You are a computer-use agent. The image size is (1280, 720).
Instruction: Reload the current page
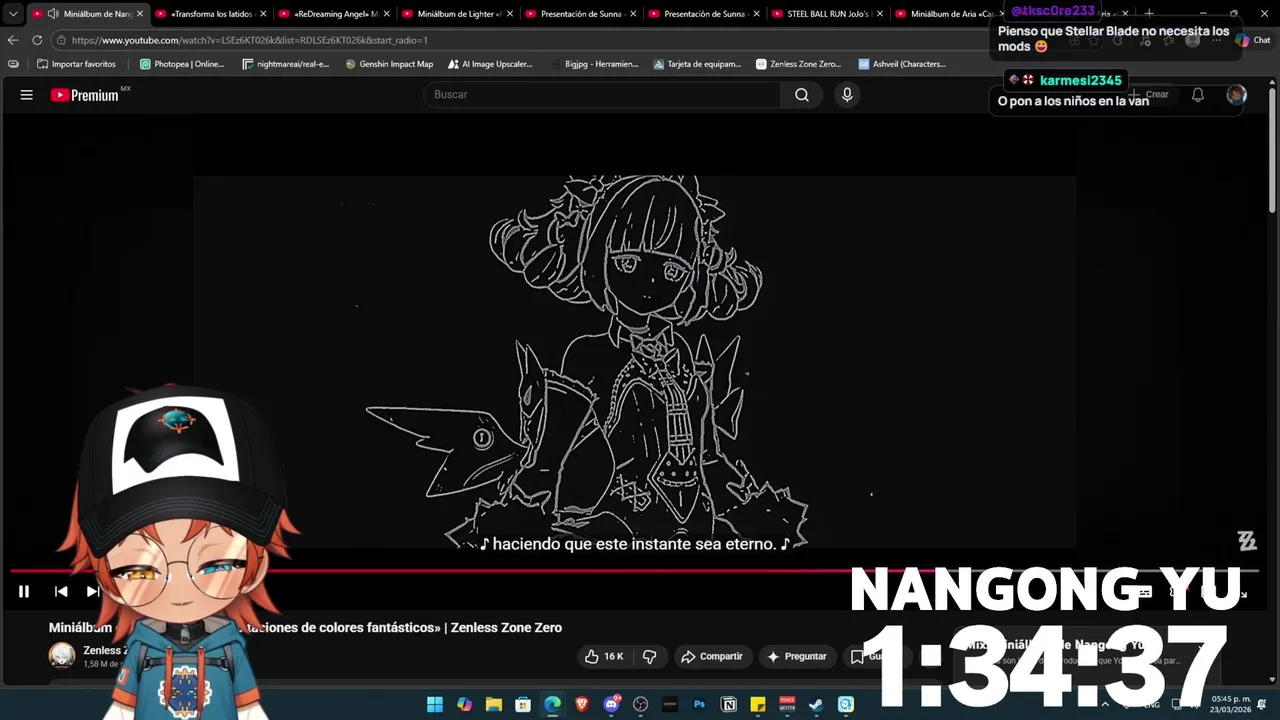point(37,40)
